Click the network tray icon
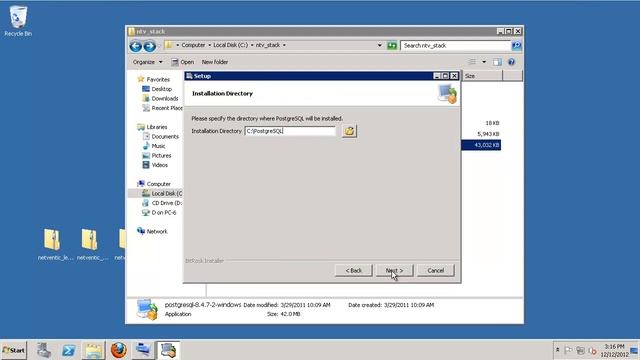 (580, 350)
